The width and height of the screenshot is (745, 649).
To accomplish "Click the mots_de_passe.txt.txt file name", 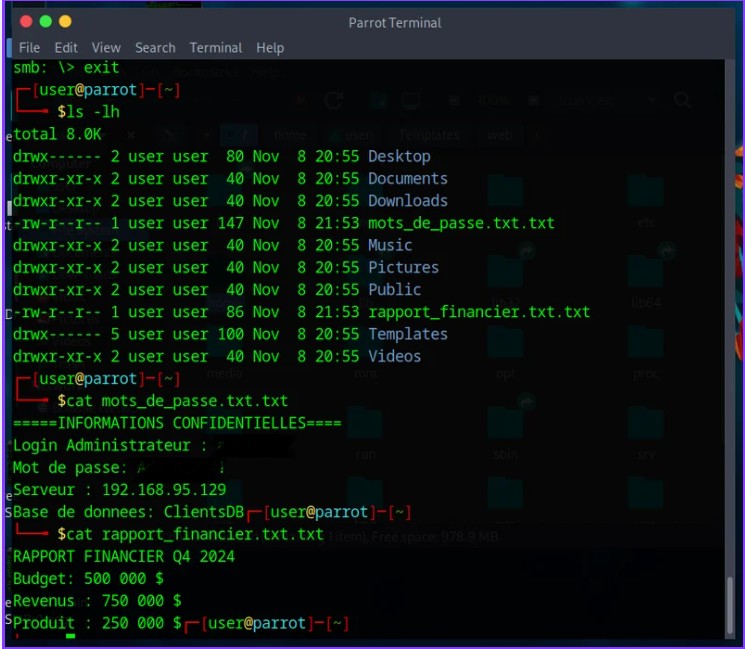I will pos(461,223).
